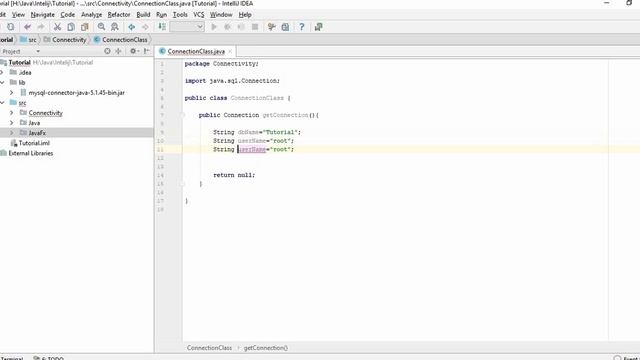Navigate Forward with the toolbar arrow
This screenshot has width=640, height=360.
[x=145, y=27]
